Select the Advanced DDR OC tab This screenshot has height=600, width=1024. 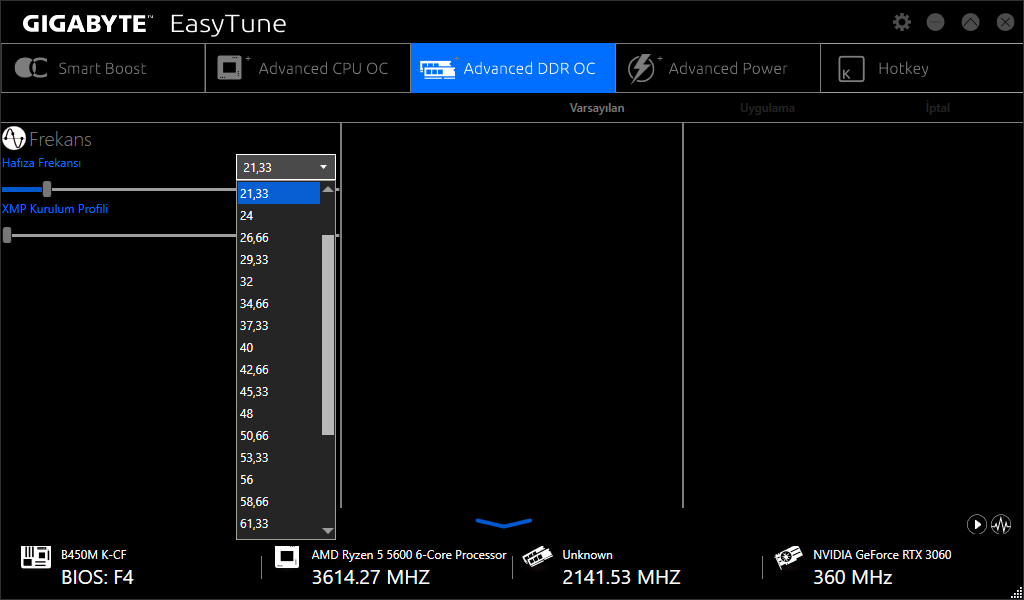pyautogui.click(x=513, y=69)
